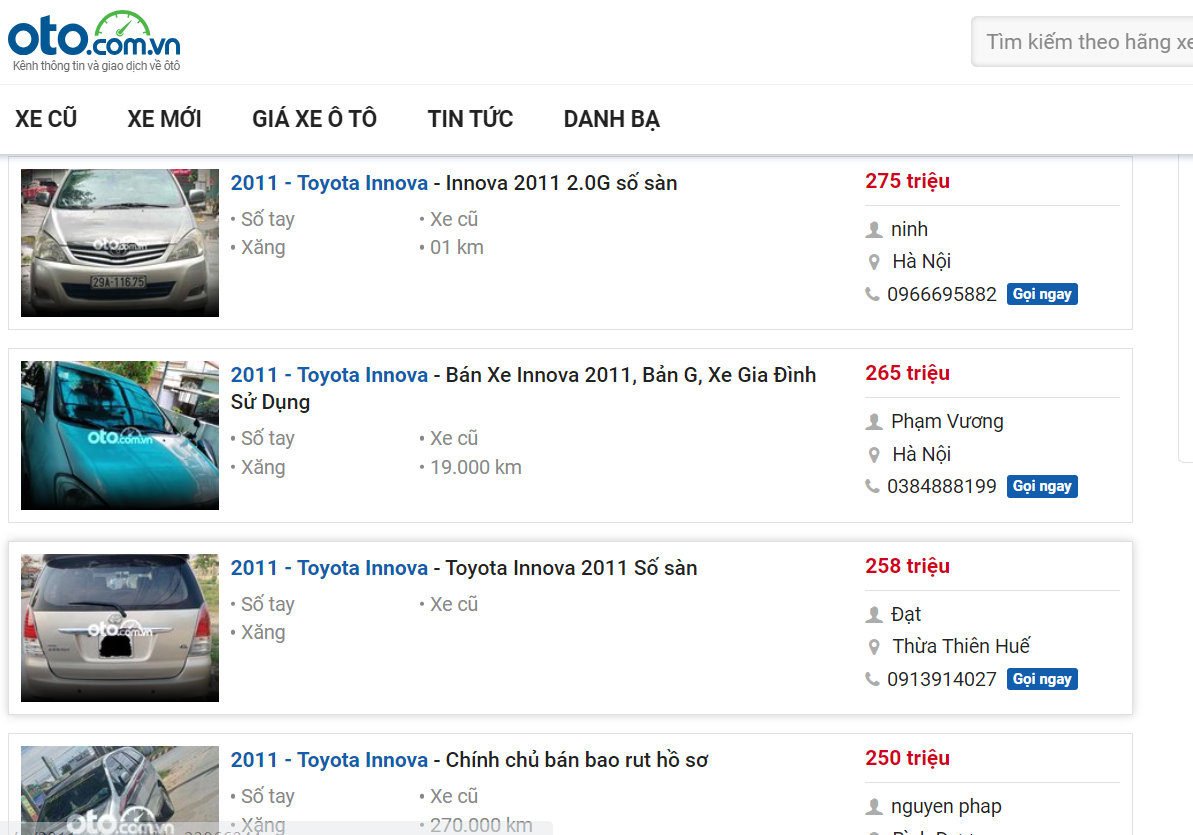Click phone icon beside 0966695882

click(873, 294)
